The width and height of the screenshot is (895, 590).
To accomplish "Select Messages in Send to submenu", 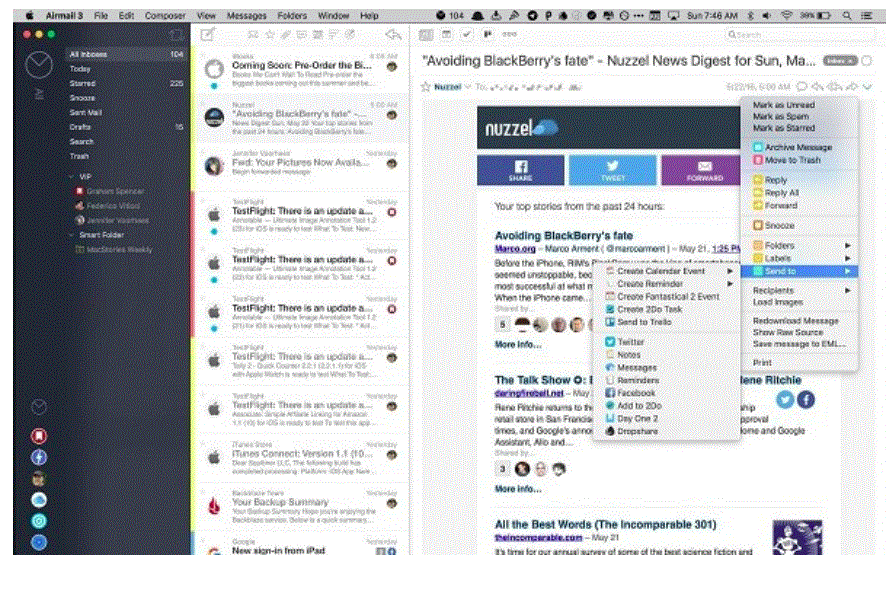I will 667,367.
